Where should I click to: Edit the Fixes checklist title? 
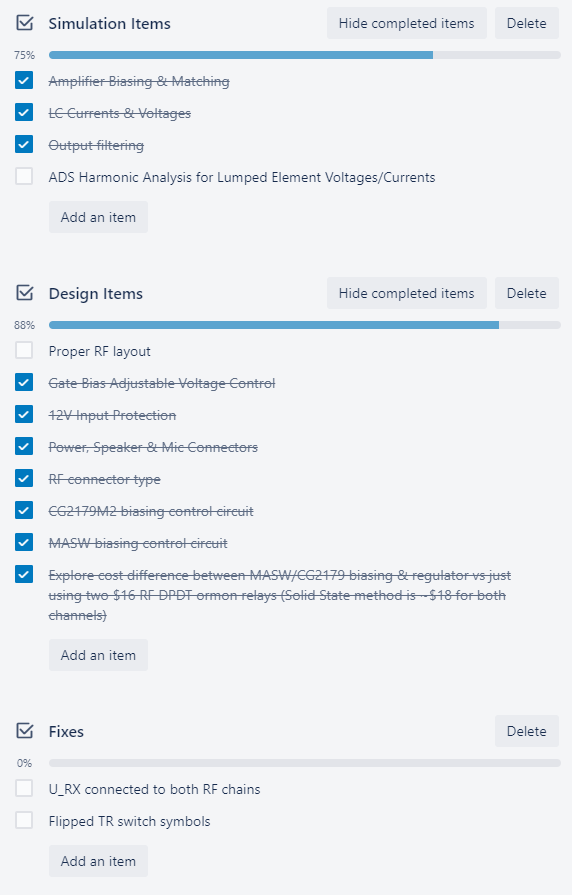pyautogui.click(x=66, y=731)
